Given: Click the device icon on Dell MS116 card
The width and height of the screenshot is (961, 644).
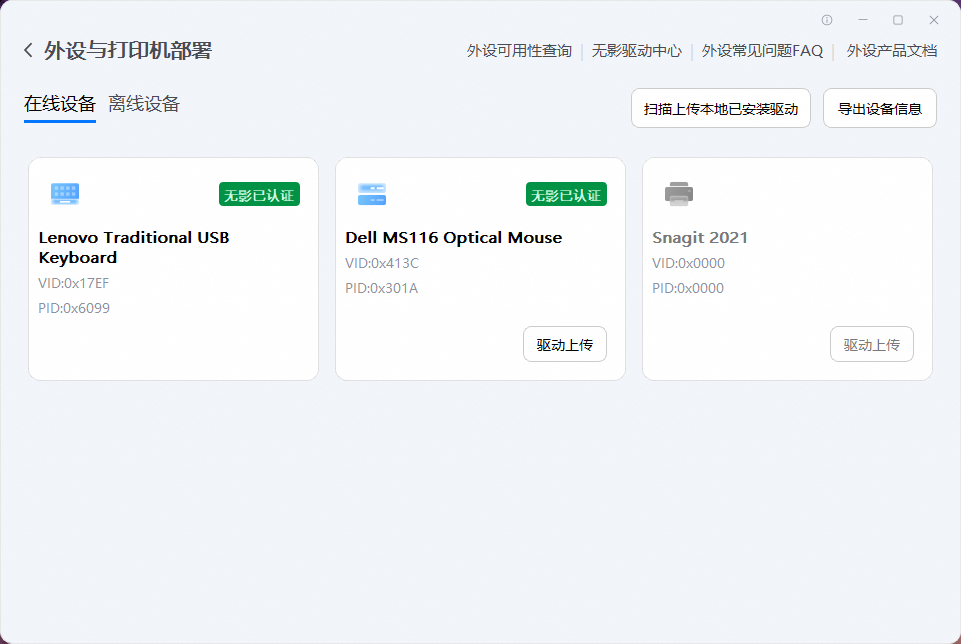Looking at the screenshot, I should (x=372, y=194).
